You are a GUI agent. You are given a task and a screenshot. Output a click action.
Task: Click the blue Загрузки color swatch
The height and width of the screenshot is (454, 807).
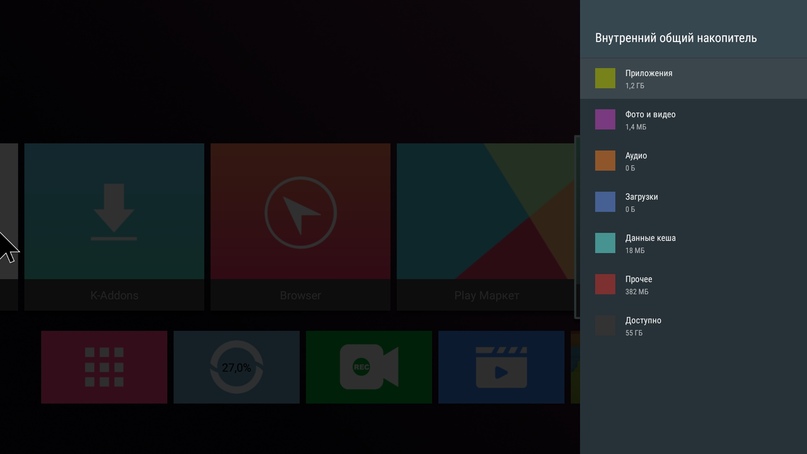pos(605,202)
